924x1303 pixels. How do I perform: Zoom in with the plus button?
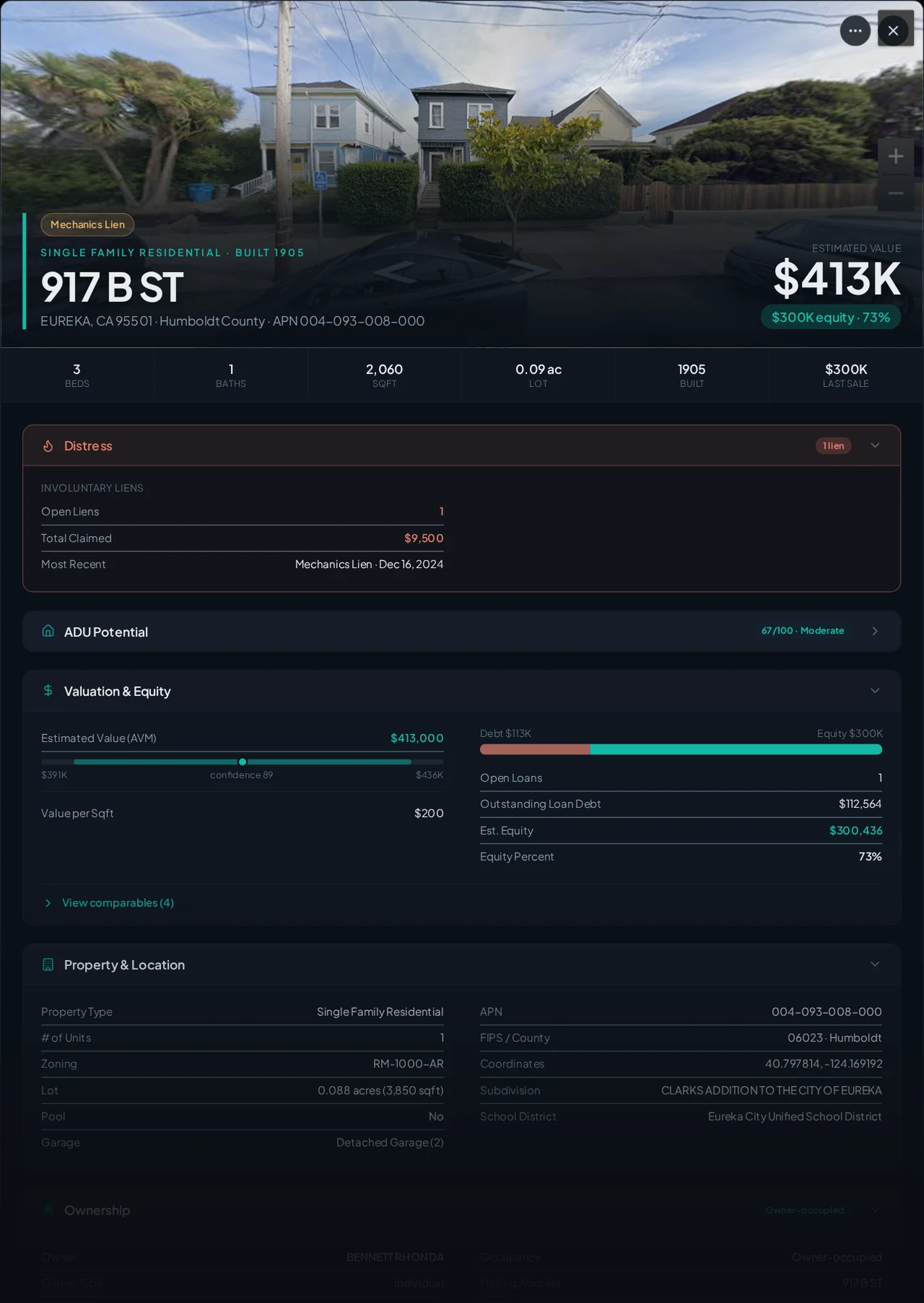pos(896,156)
